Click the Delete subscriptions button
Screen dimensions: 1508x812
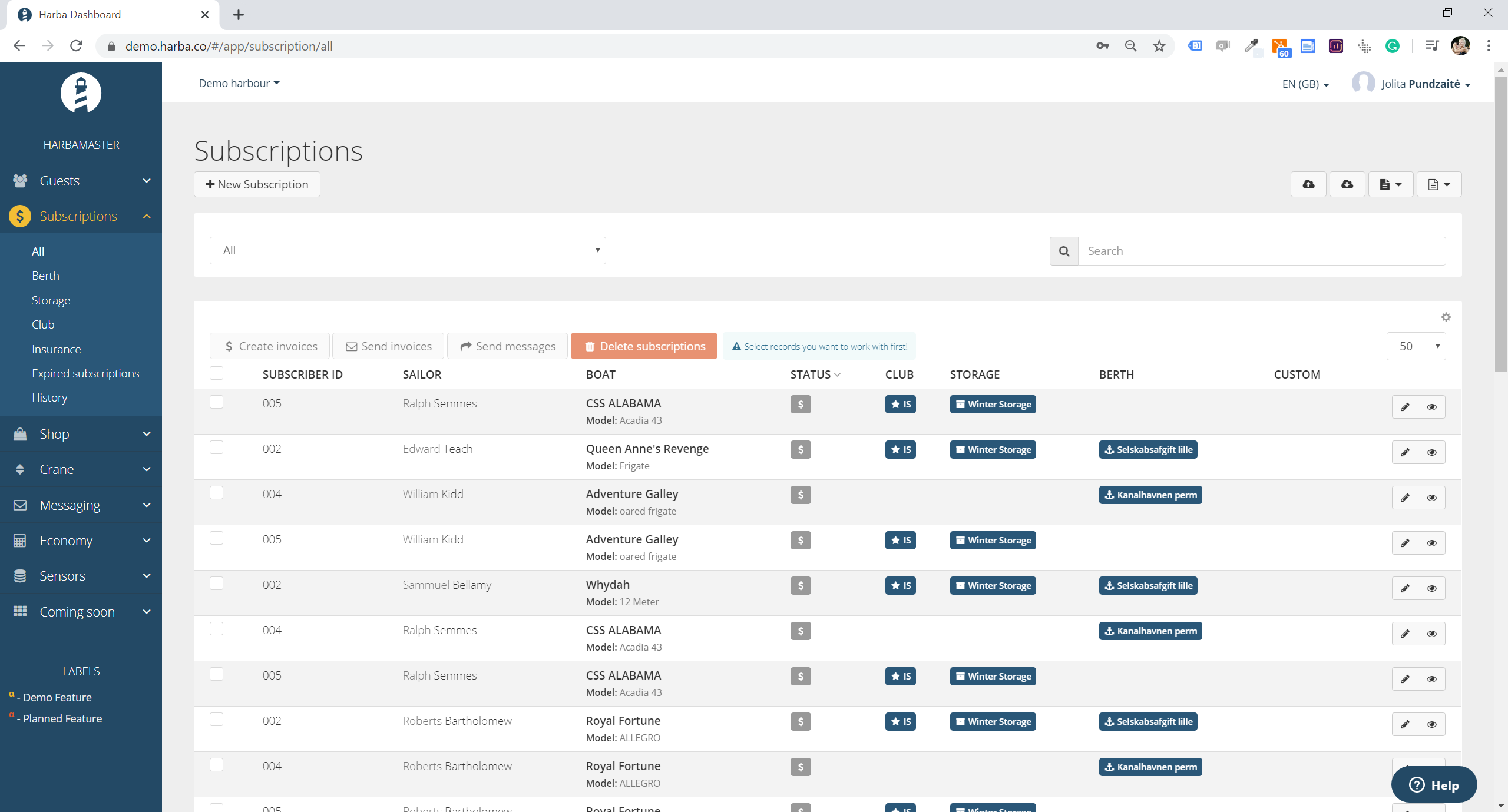[x=644, y=346]
